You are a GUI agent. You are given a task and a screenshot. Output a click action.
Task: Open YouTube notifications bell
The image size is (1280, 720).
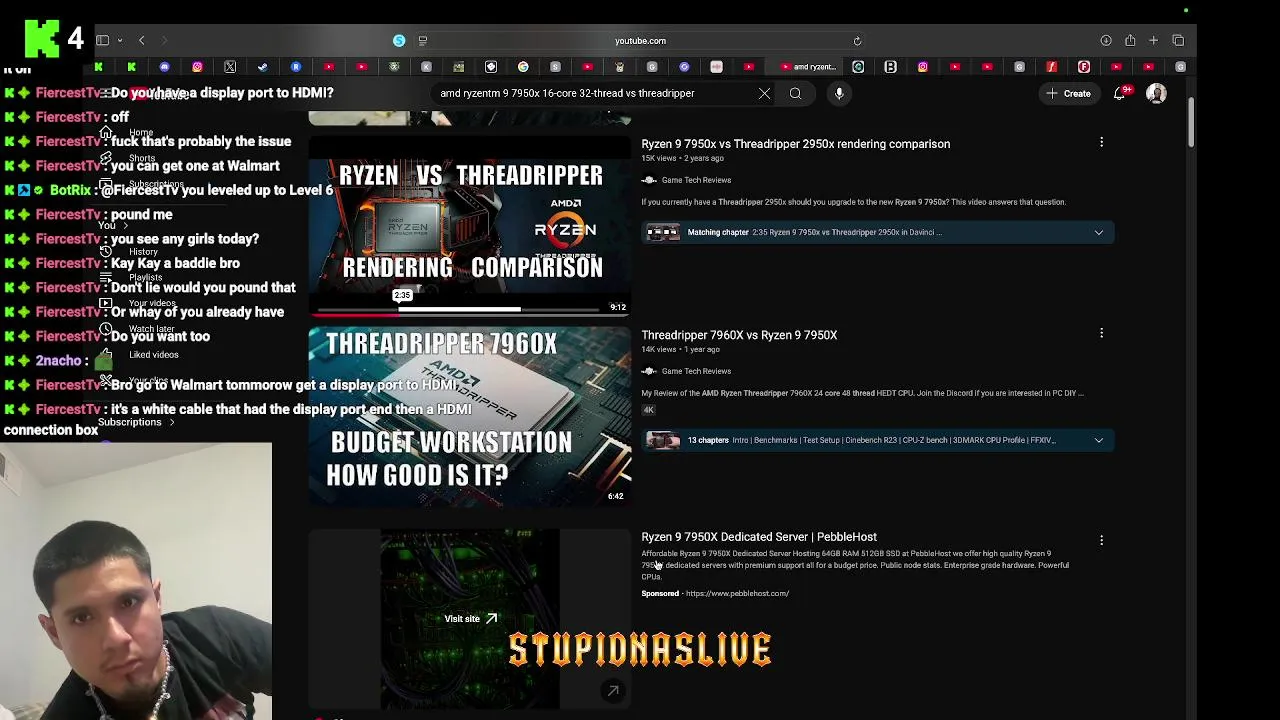pyautogui.click(x=1121, y=93)
